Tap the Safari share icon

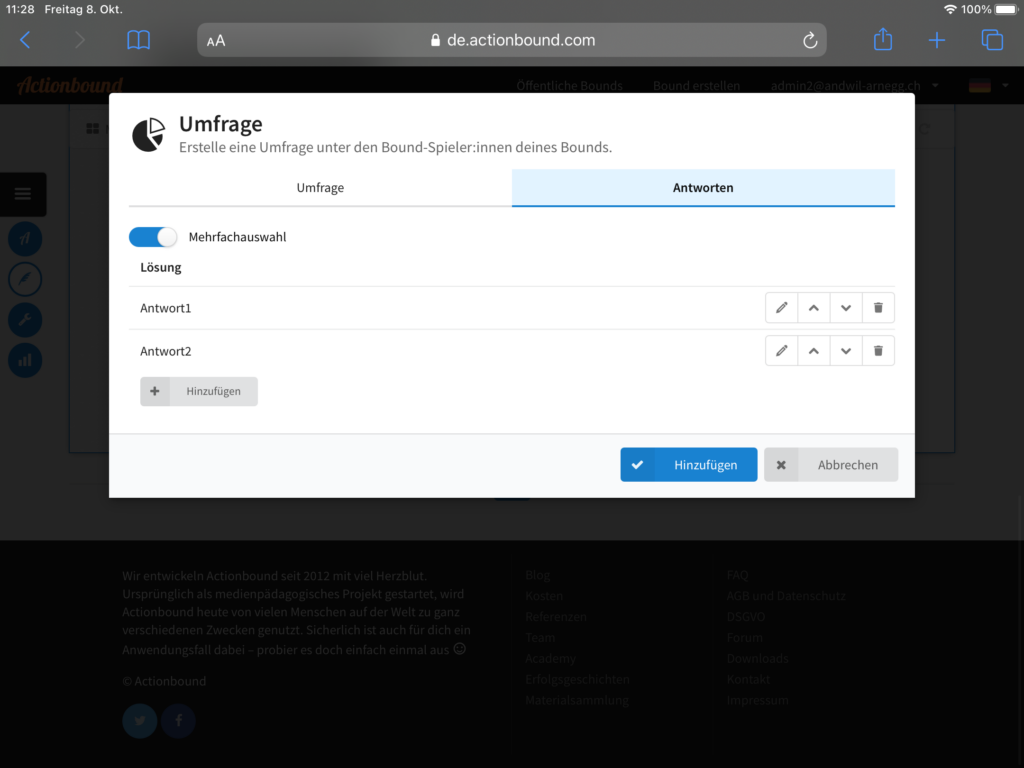(882, 40)
